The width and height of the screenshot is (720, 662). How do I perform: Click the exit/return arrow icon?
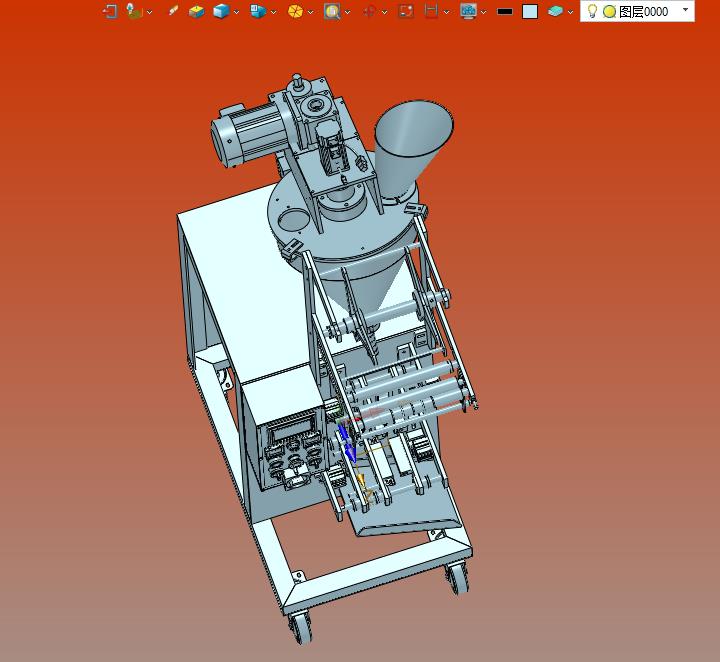[x=110, y=11]
